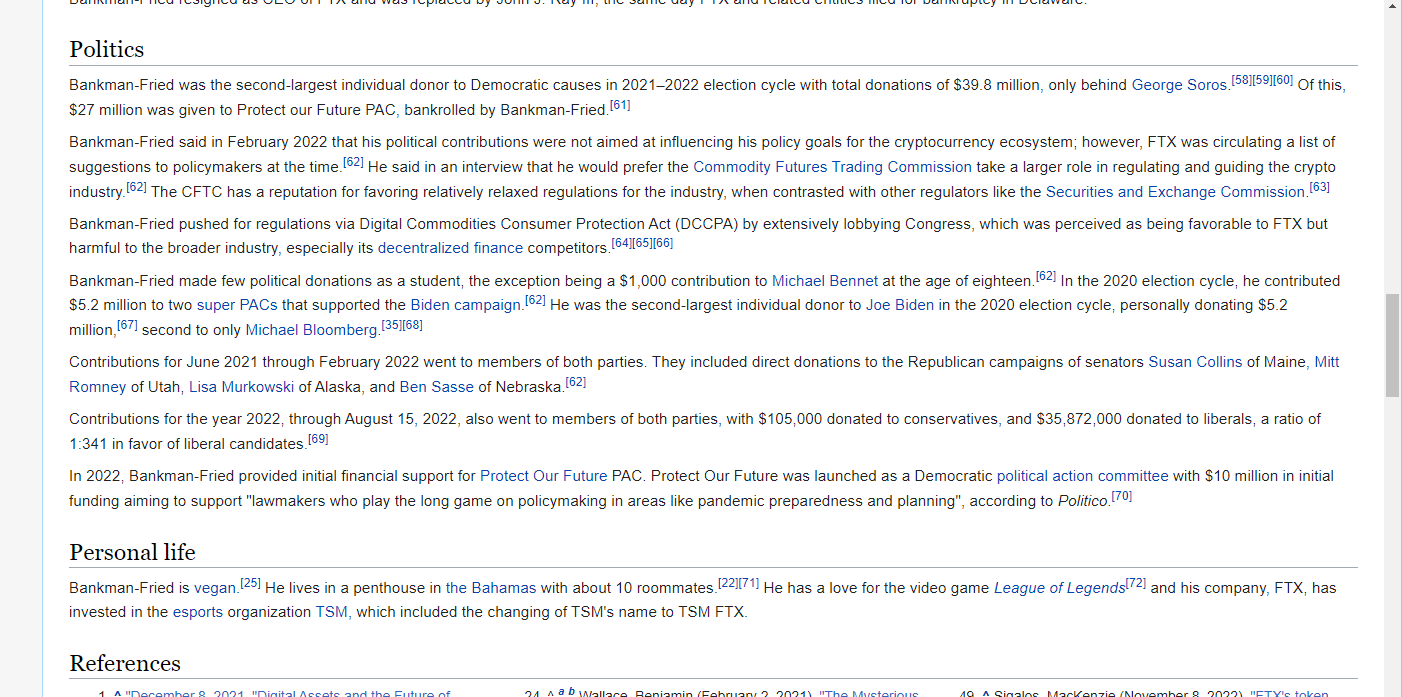Screen dimensions: 1402x697
Task: Open citation 70 after Politico
Action: click(1122, 496)
